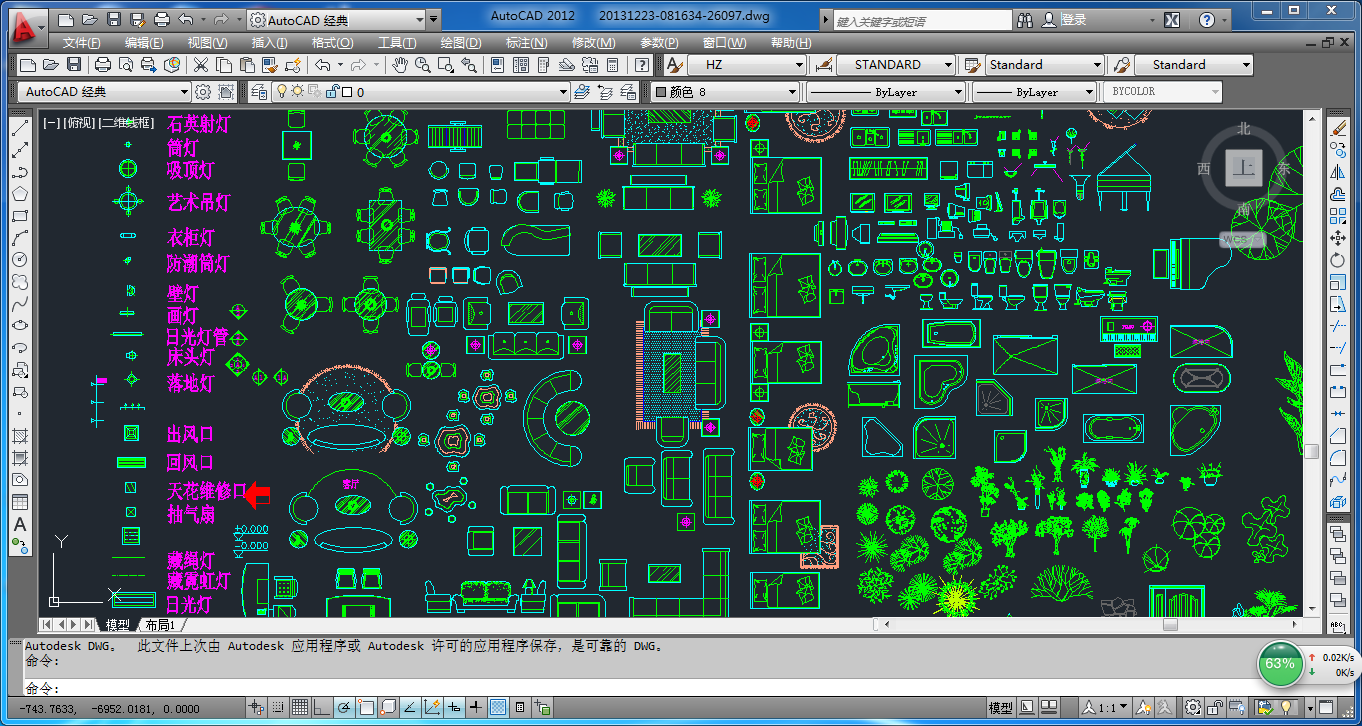Open the 文件(F) menu
Viewport: 1362px width, 726px height.
click(x=81, y=43)
